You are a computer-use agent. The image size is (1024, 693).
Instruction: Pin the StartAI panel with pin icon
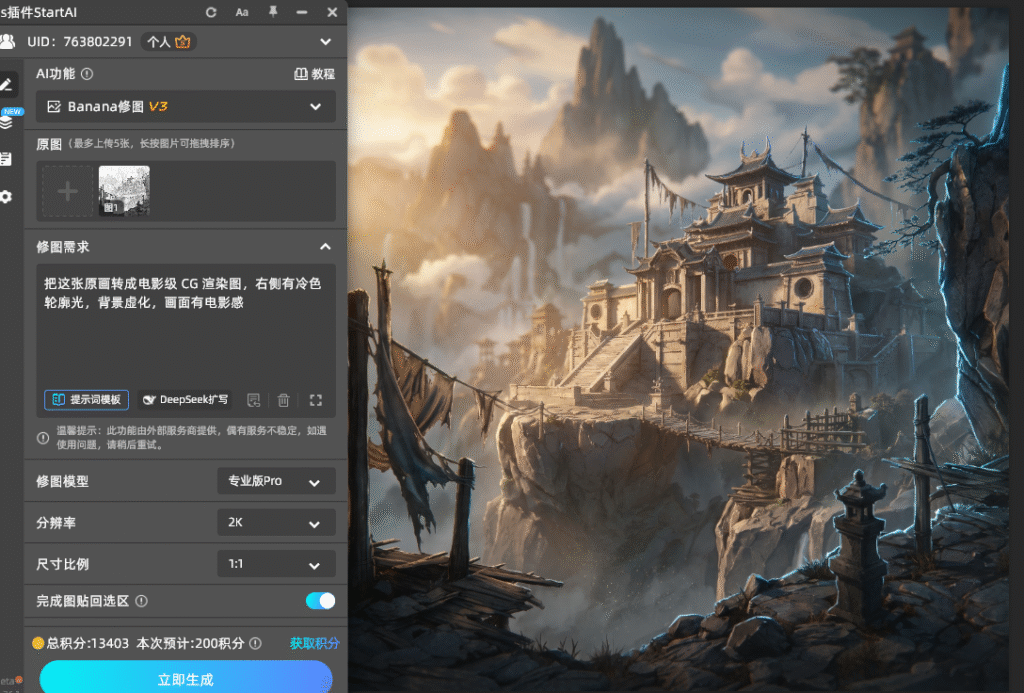coord(273,12)
